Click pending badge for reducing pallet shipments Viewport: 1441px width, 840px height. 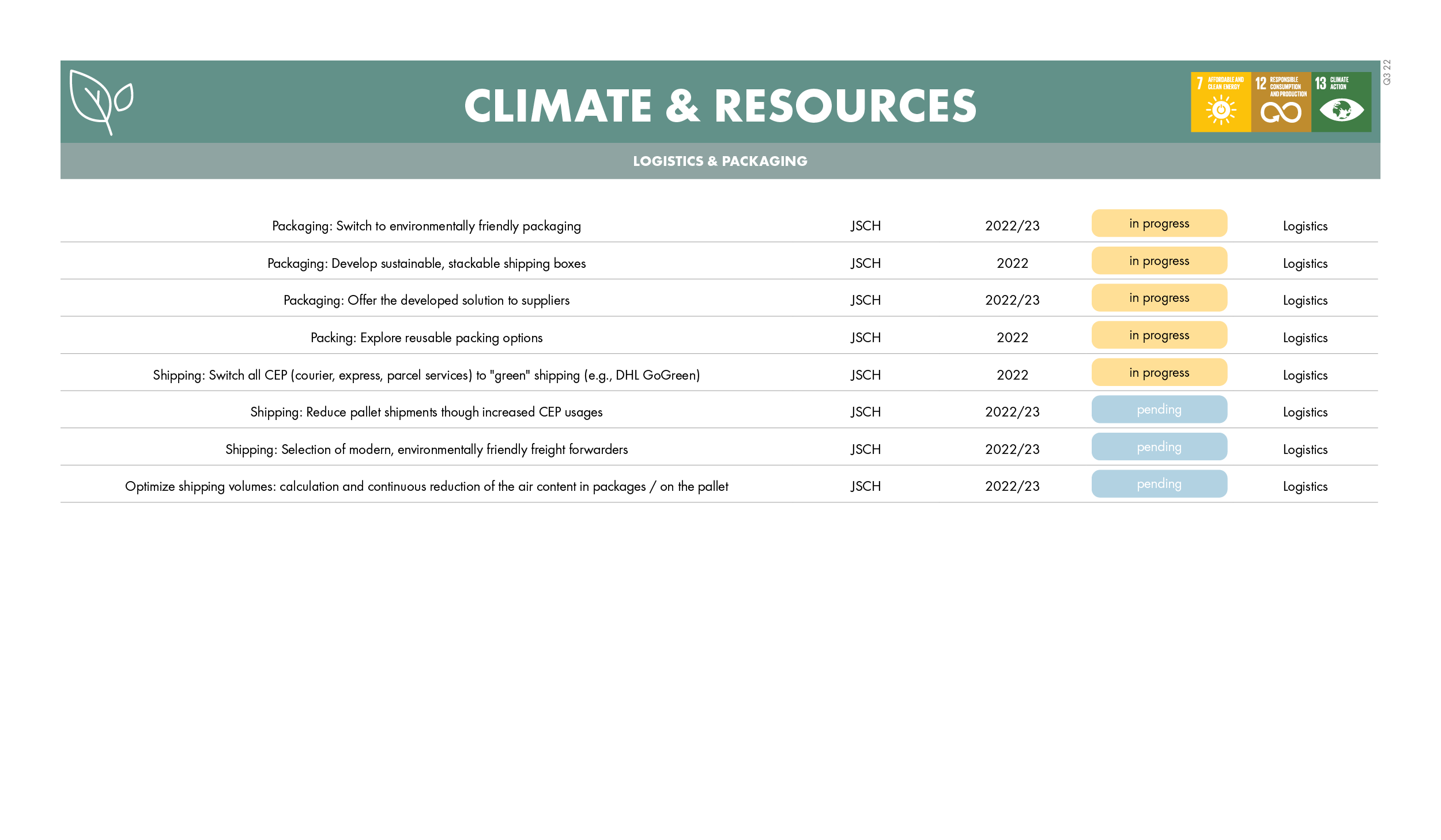[1159, 410]
